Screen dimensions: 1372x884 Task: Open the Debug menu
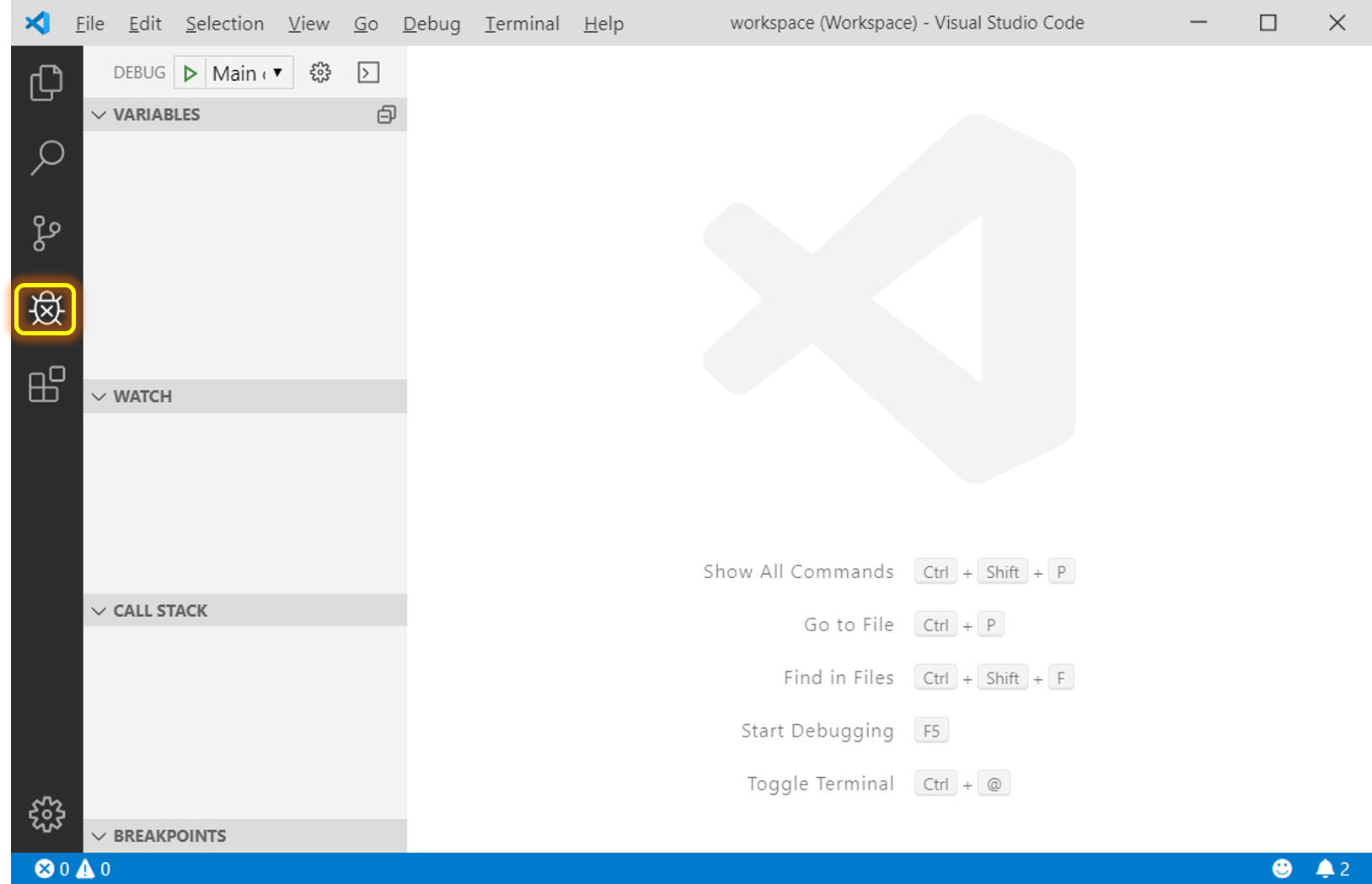click(x=431, y=24)
